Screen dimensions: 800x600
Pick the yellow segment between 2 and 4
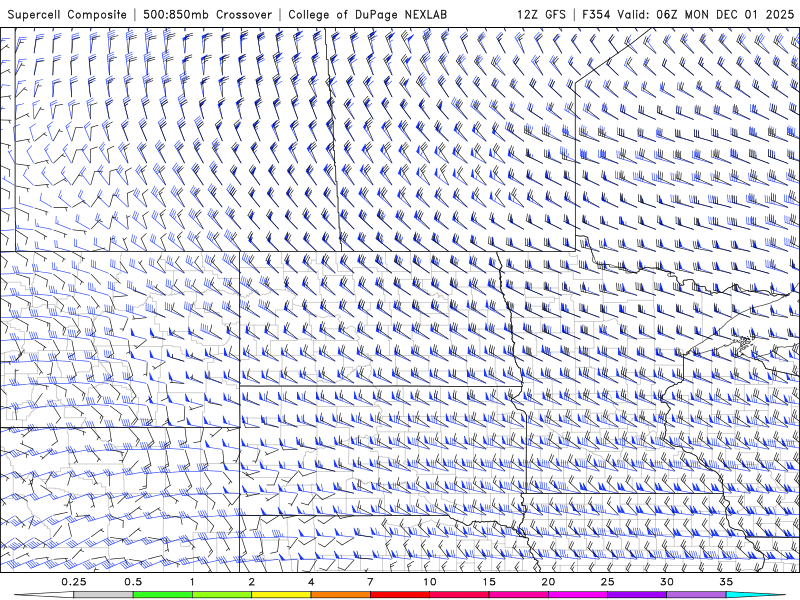(x=281, y=595)
